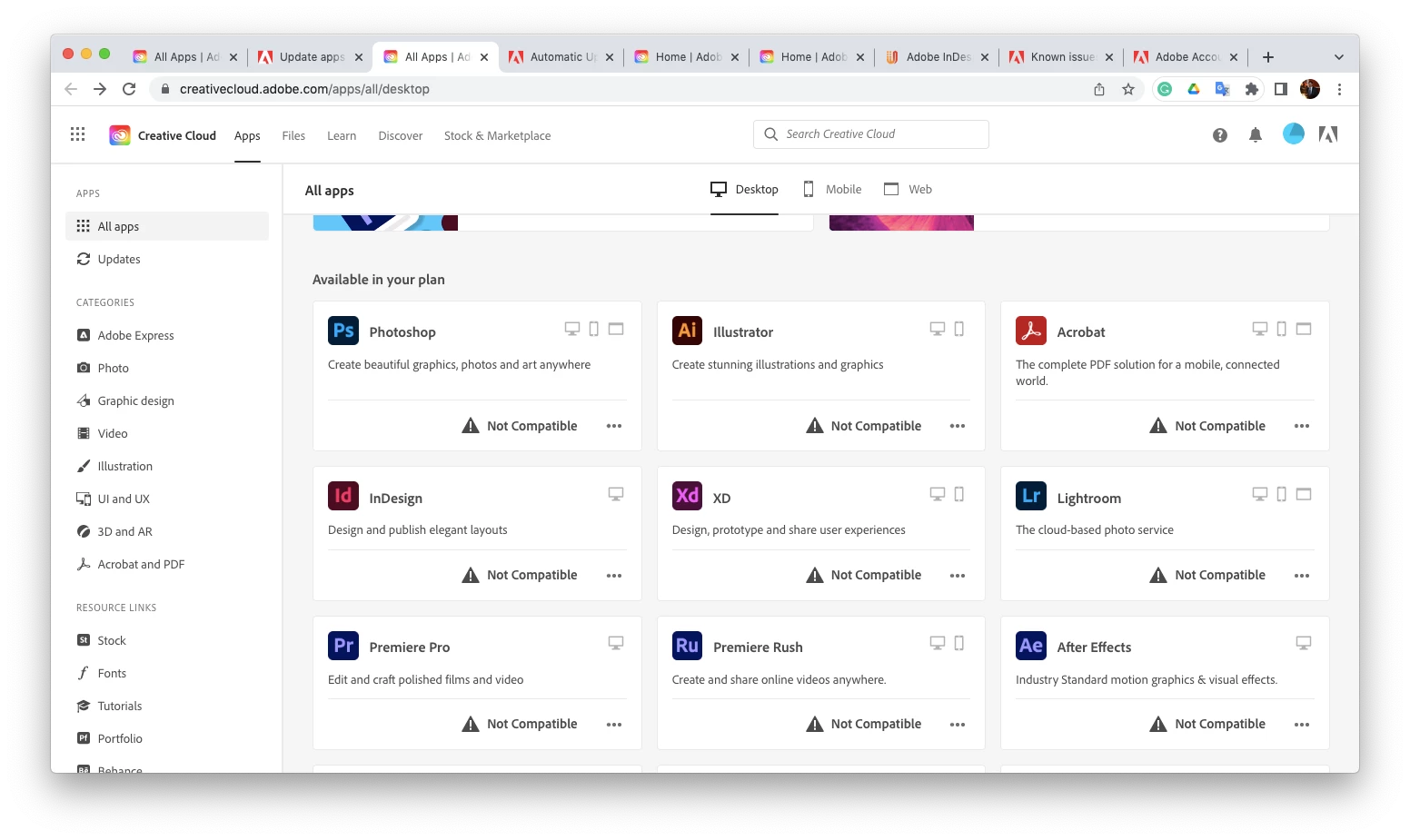The height and width of the screenshot is (840, 1410).
Task: Open Acrobat and PDF category
Action: click(x=167, y=564)
